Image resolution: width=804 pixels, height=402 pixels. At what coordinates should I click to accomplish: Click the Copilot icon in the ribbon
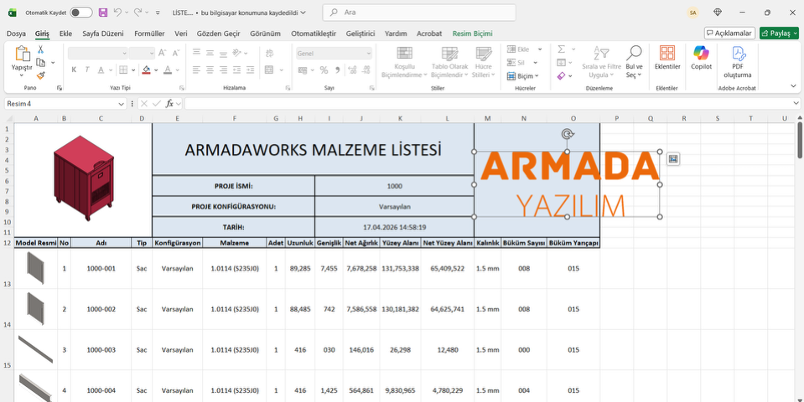tap(701, 53)
